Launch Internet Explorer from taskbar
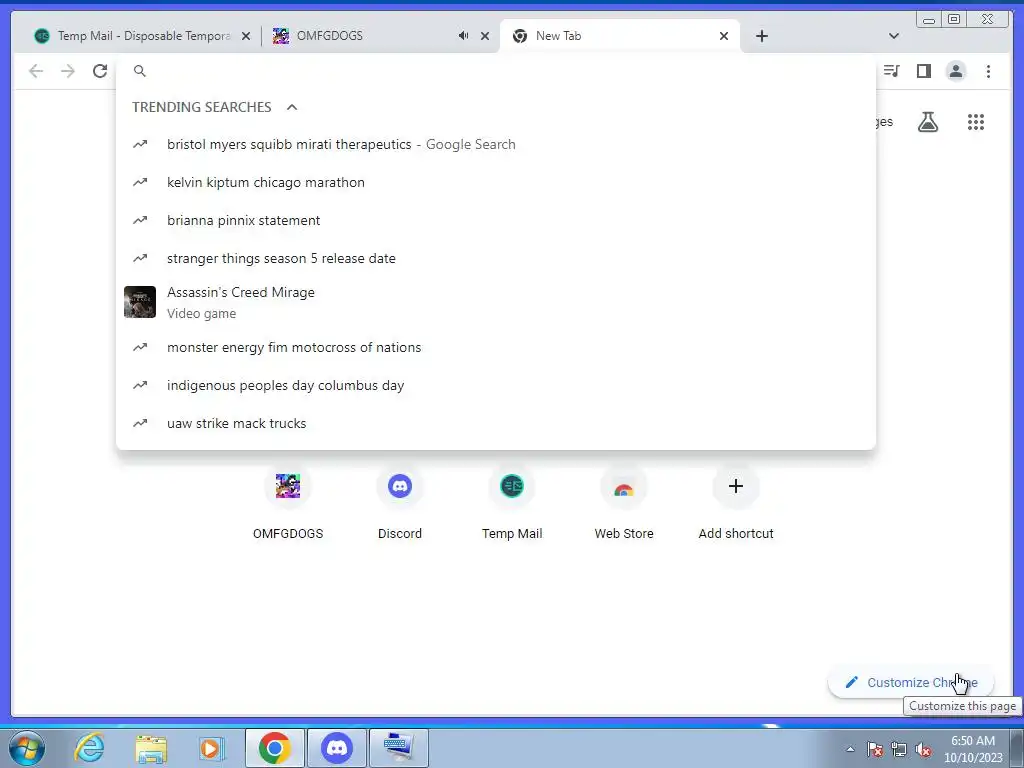 [89, 748]
